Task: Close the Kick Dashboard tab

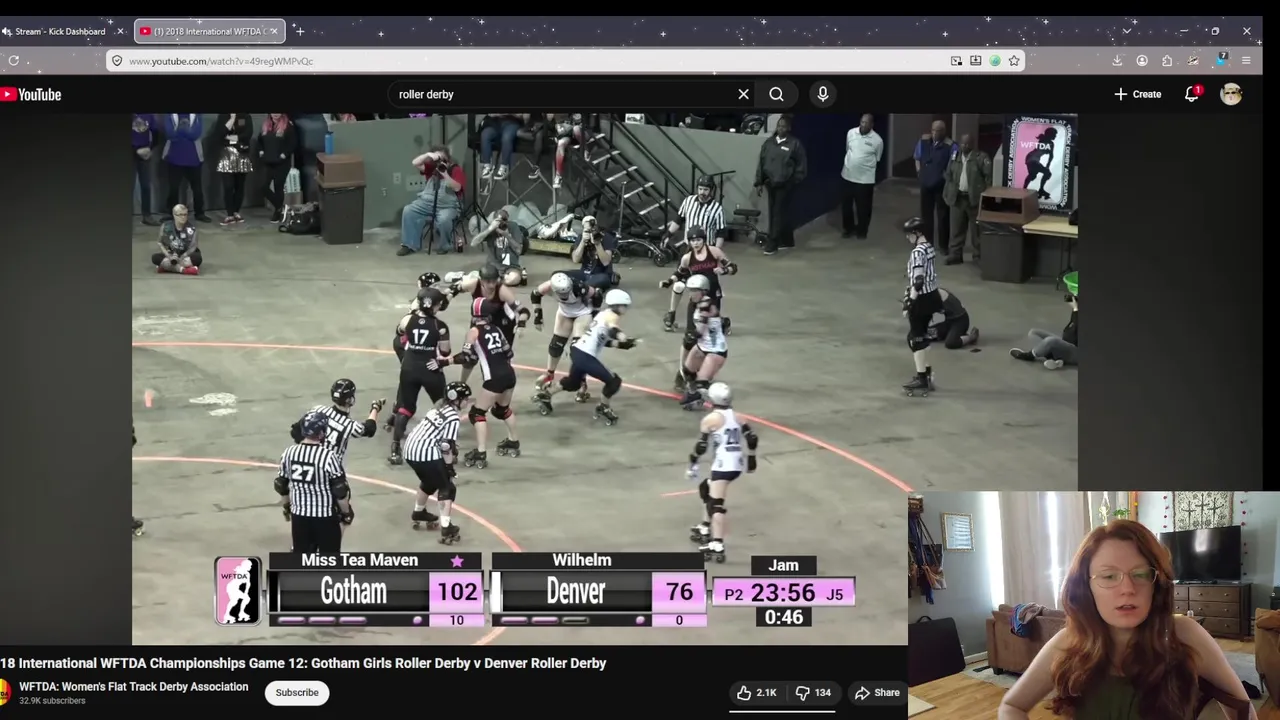Action: pos(120,31)
